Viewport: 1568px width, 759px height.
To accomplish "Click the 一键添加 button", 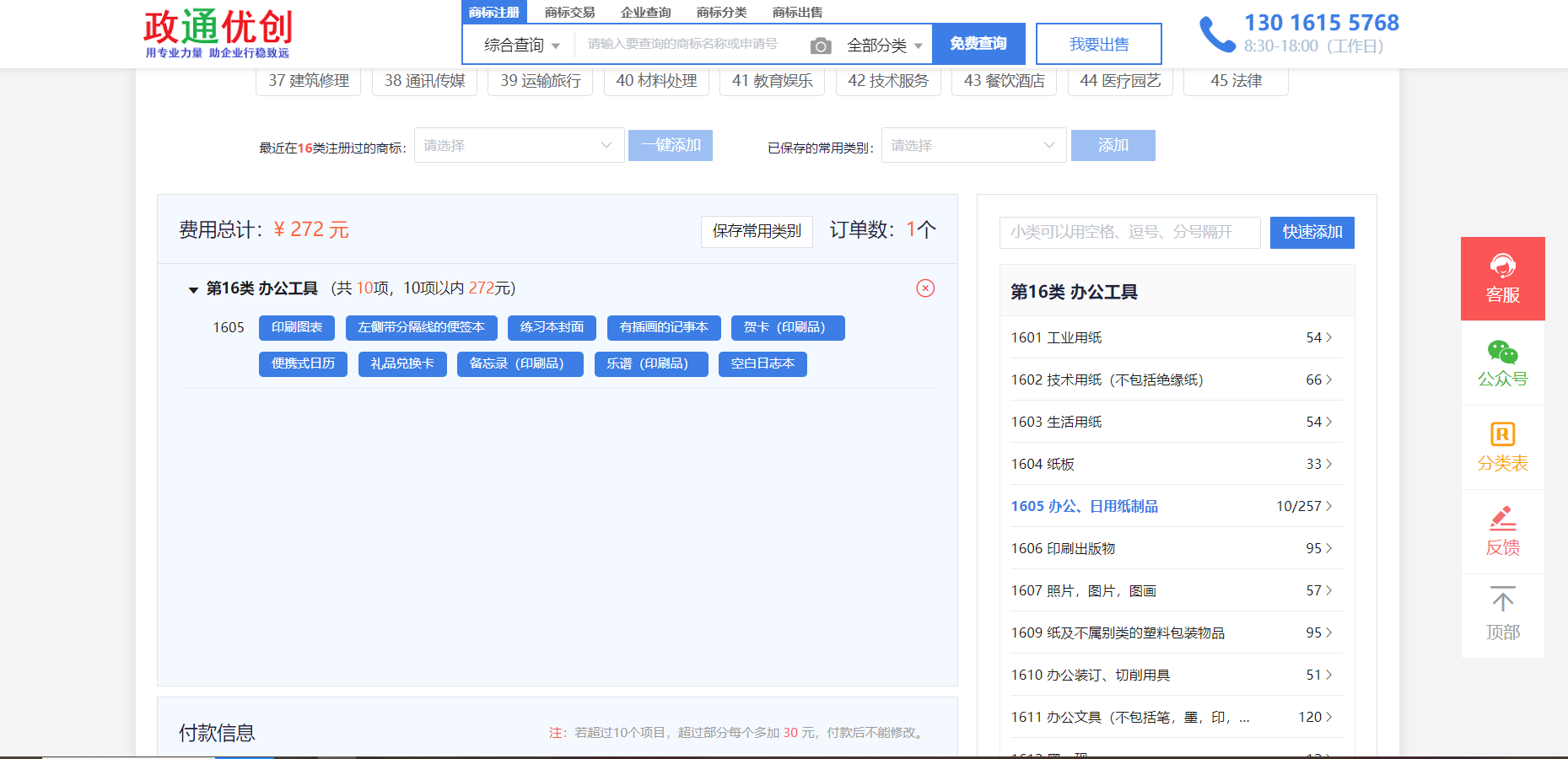I will coord(671,145).
